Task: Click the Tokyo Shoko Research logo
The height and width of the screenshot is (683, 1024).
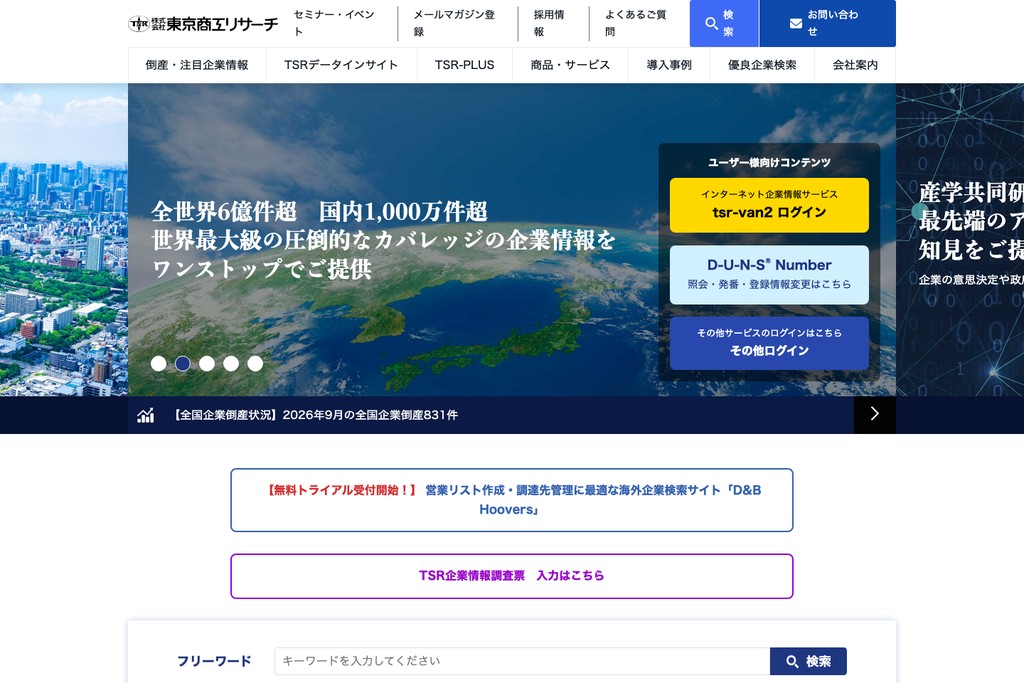Action: 203,24
